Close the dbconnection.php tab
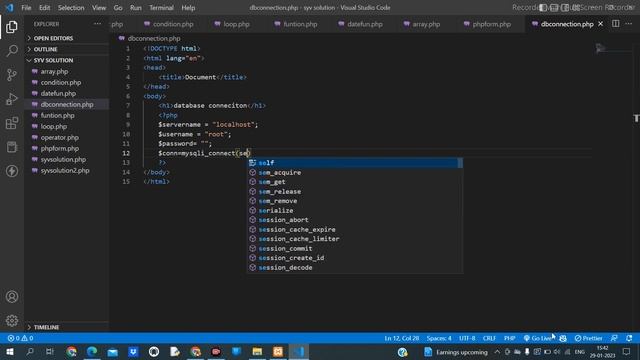Image resolution: width=640 pixels, height=360 pixels. [600, 24]
